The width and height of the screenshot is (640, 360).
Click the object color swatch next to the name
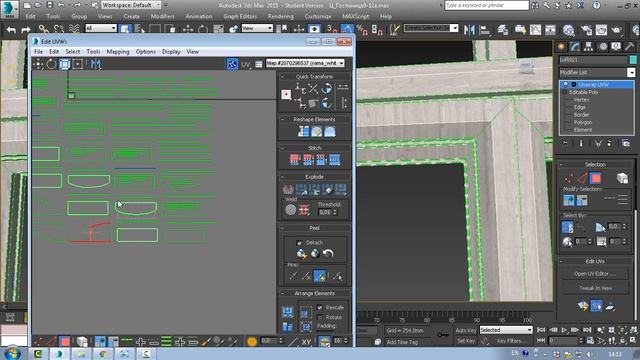click(633, 60)
